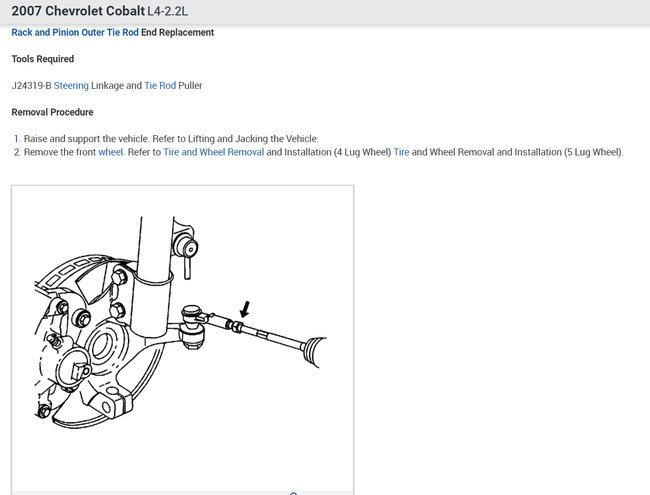Open the blue wheel link in step 2
The width and height of the screenshot is (650, 495).
pyautogui.click(x=111, y=152)
